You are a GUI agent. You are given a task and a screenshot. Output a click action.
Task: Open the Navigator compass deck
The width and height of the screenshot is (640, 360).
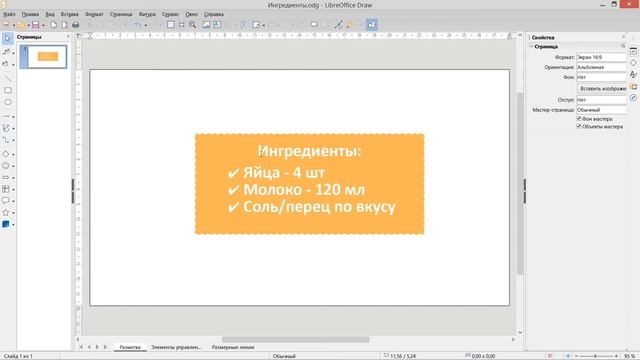[x=633, y=98]
